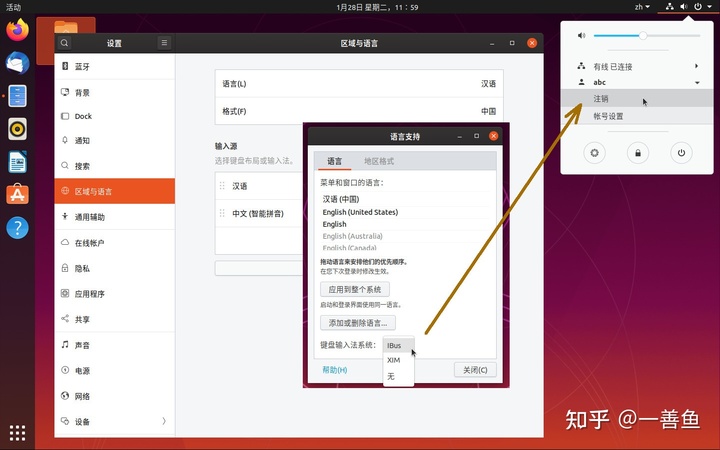720x450 pixels.
Task: Show all applications grid
Action: 17,433
